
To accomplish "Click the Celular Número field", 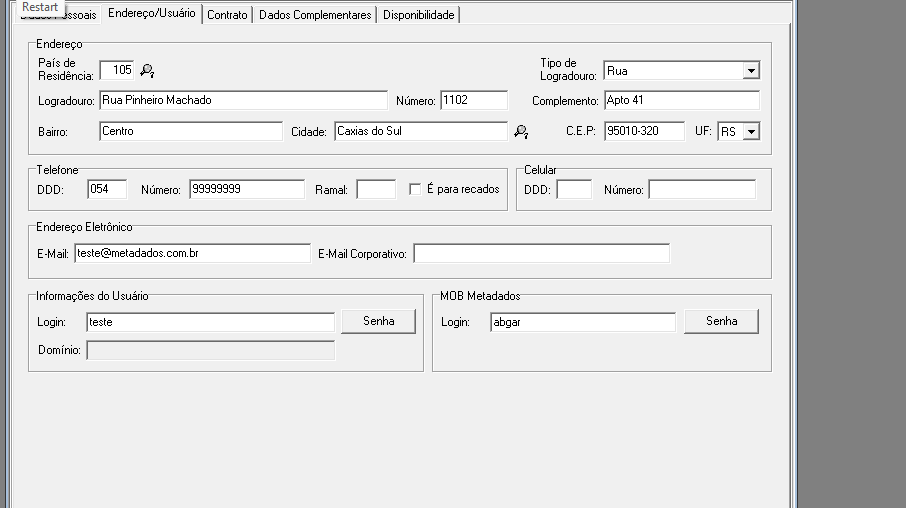I will [701, 189].
